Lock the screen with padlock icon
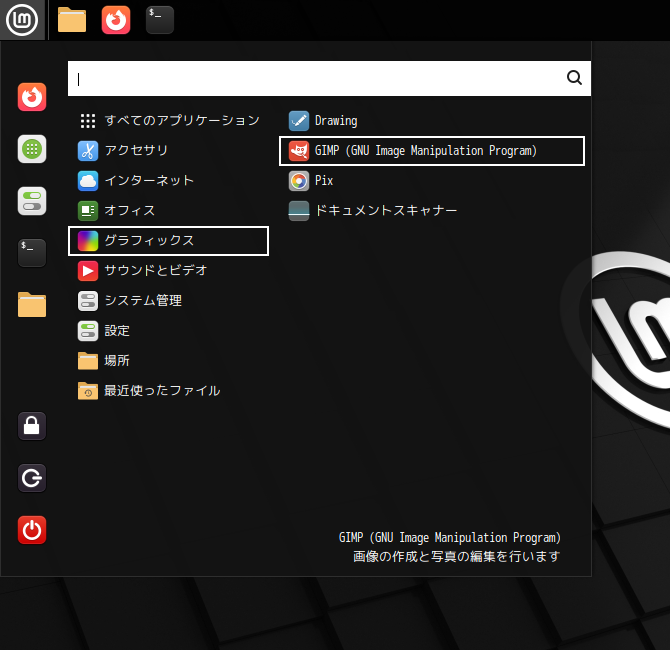 32,426
